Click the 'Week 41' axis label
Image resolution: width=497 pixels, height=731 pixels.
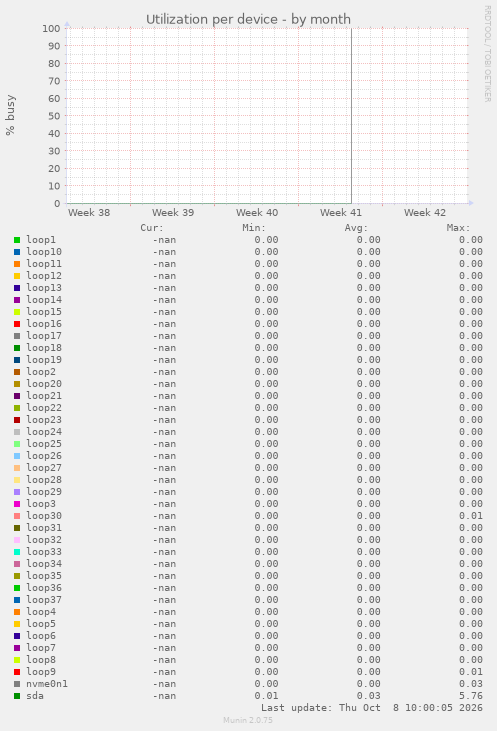coord(341,213)
